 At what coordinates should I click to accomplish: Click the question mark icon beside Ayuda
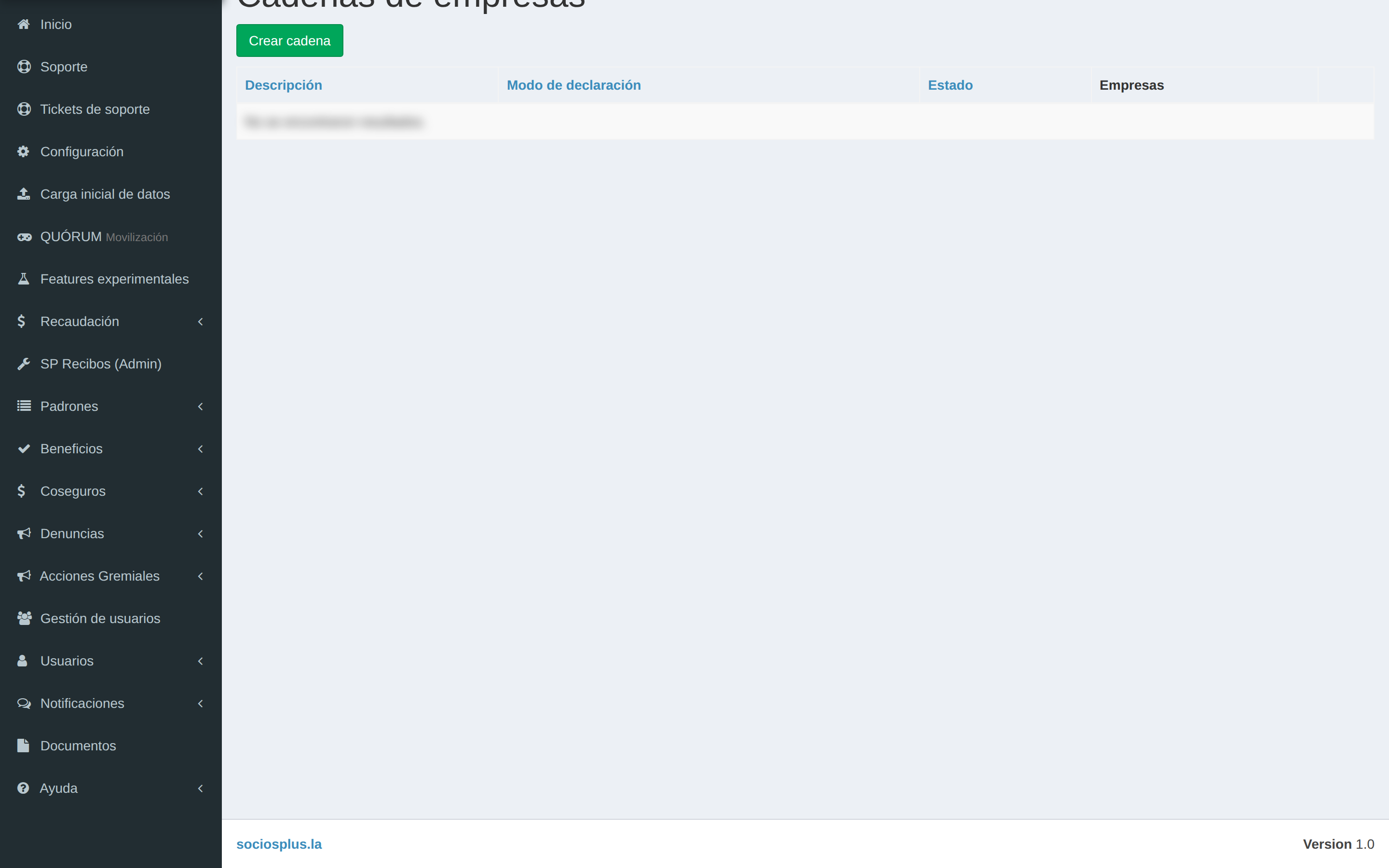[23, 788]
